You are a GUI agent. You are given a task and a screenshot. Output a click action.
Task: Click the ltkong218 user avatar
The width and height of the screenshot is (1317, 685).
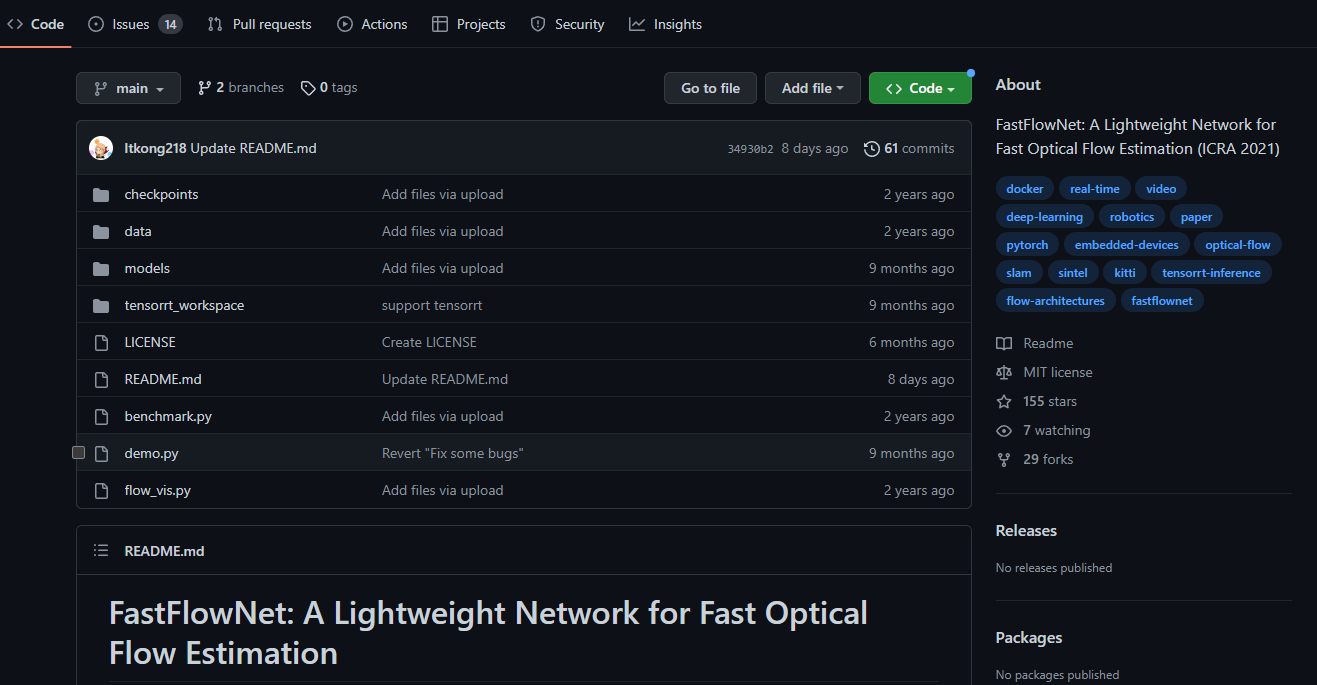point(101,148)
